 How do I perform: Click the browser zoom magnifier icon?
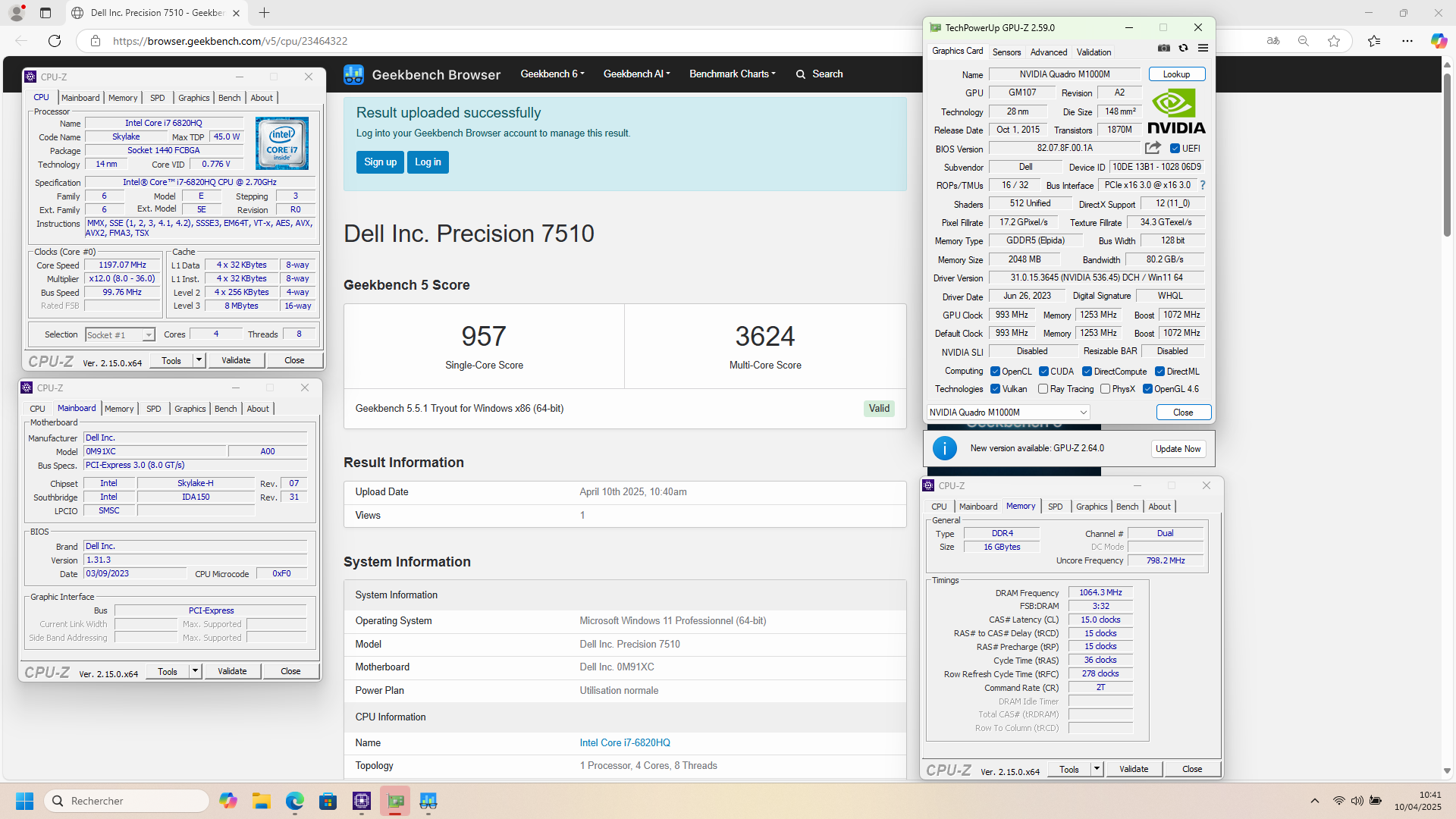pyautogui.click(x=1304, y=41)
